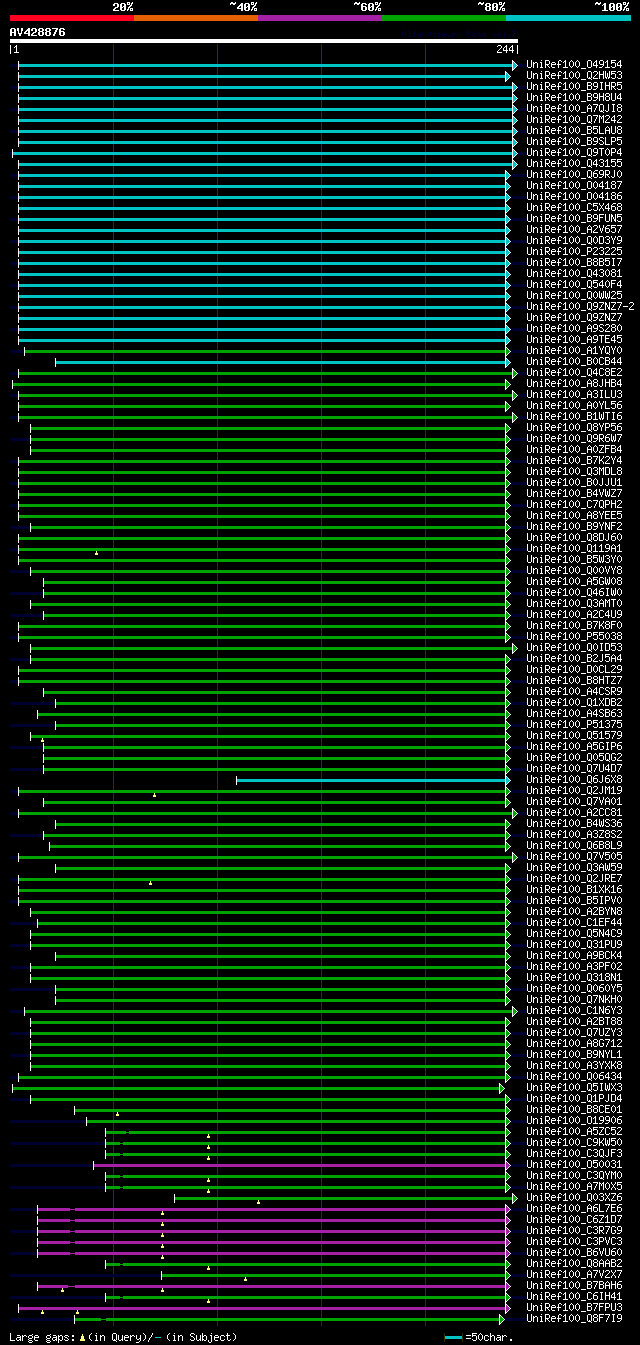Image resolution: width=640 pixels, height=1345 pixels.
Task: Select the UniRef100_Q6J6X8 label
Action: coord(574,780)
